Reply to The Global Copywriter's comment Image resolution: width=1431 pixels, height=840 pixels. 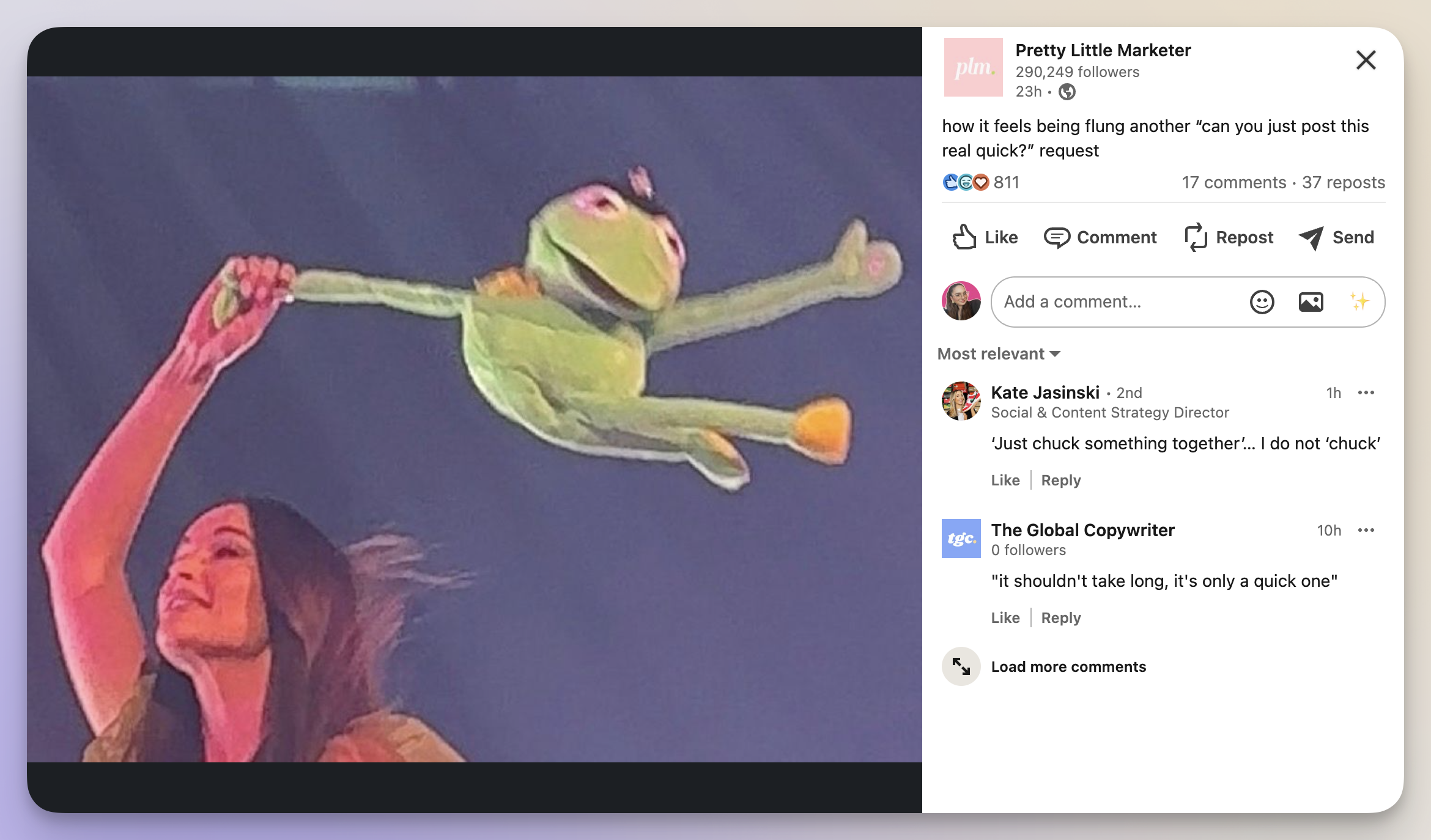point(1061,617)
